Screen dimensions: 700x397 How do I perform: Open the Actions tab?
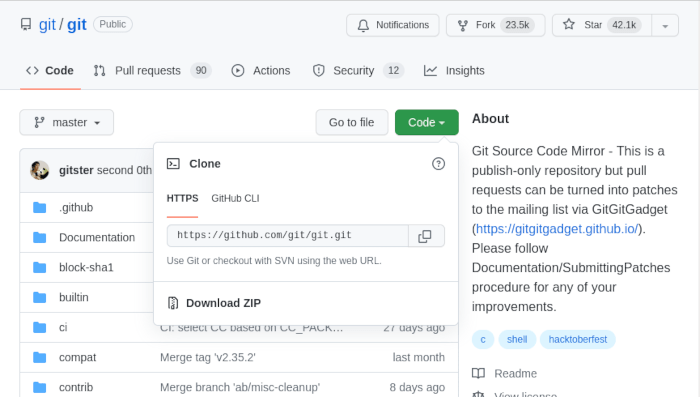point(261,71)
